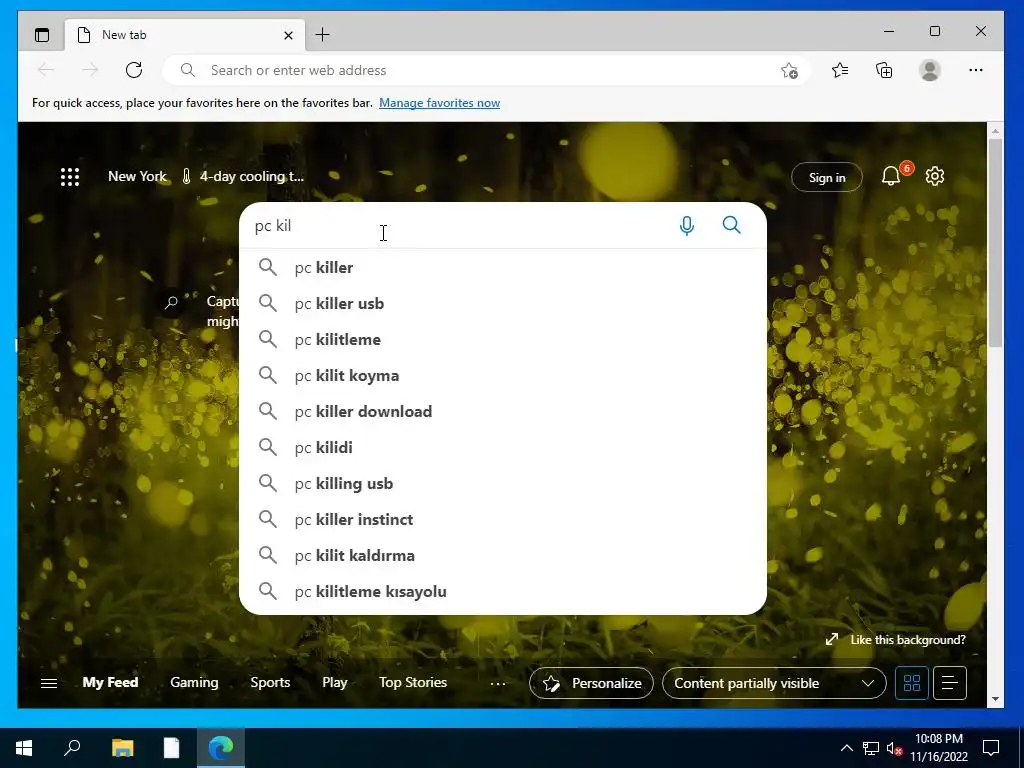This screenshot has width=1024, height=768.
Task: Choose suggestion 'pc killing usb'
Action: tap(503, 483)
